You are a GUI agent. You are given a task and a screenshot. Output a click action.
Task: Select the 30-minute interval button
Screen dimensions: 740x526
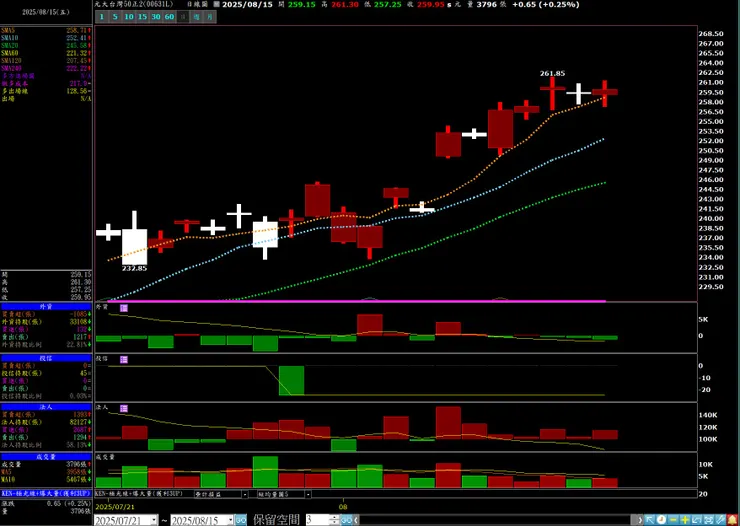(156, 17)
